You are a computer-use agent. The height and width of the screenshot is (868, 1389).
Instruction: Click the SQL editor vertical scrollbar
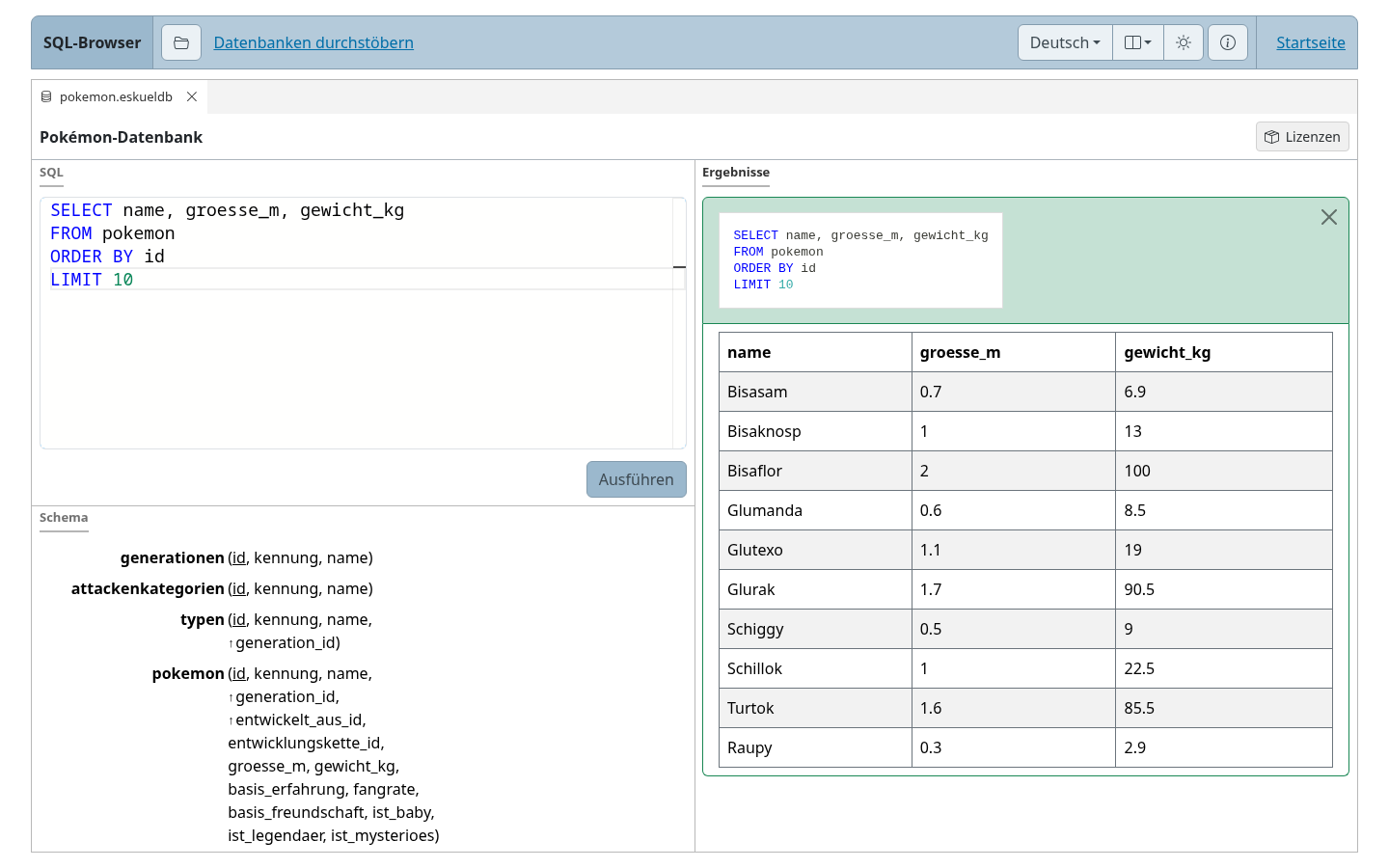[679, 323]
